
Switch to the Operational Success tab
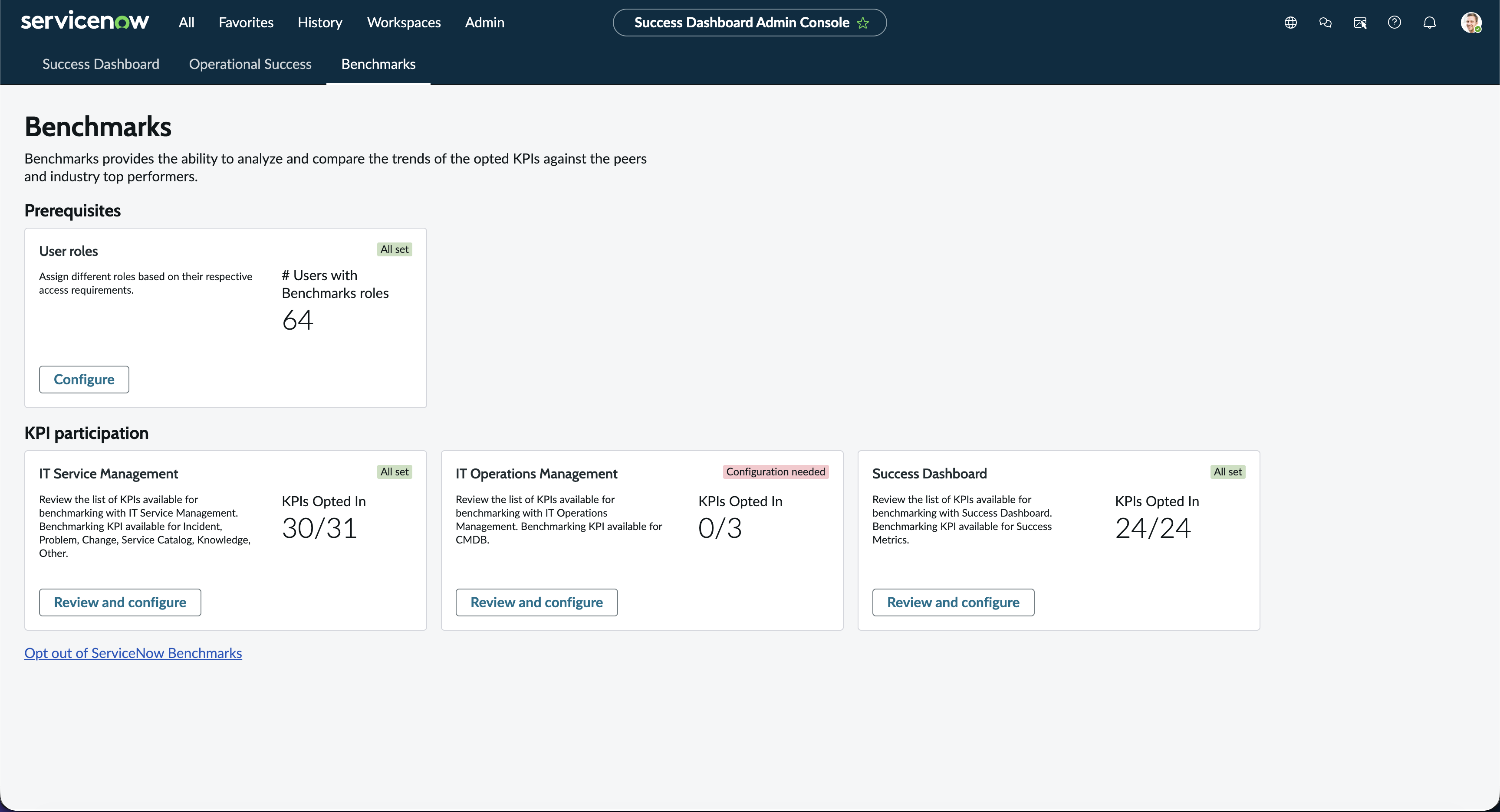coord(250,64)
